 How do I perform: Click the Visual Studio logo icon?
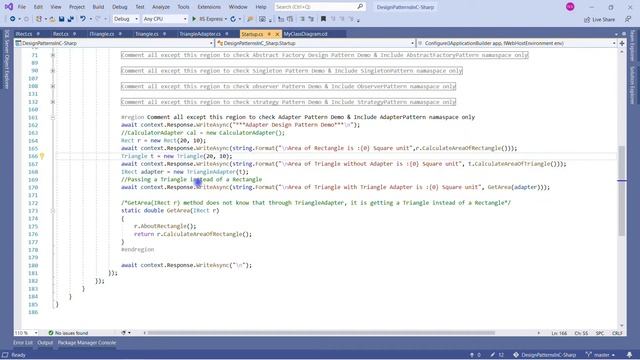tap(8, 7)
